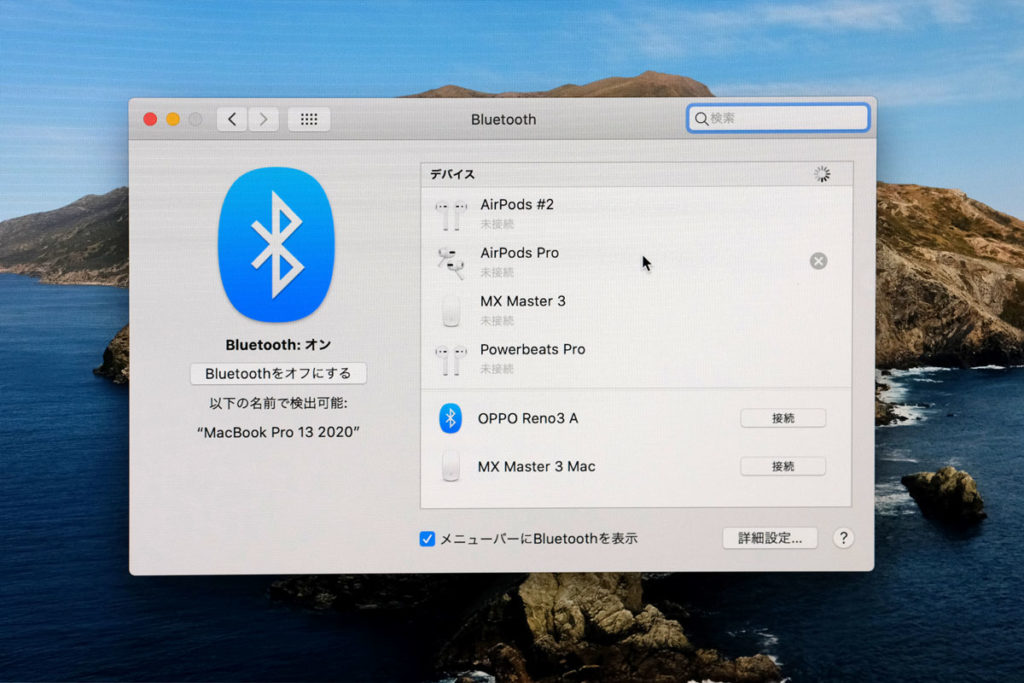Remove AirPods Pro with the x button
The width and height of the screenshot is (1024, 683).
(x=818, y=261)
